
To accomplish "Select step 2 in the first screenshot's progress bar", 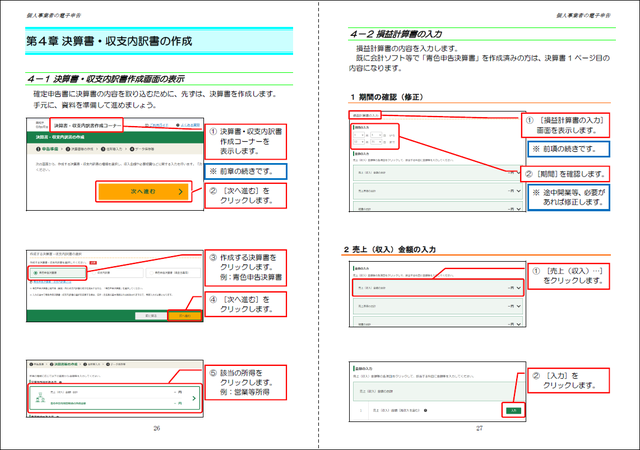I will point(80,149).
